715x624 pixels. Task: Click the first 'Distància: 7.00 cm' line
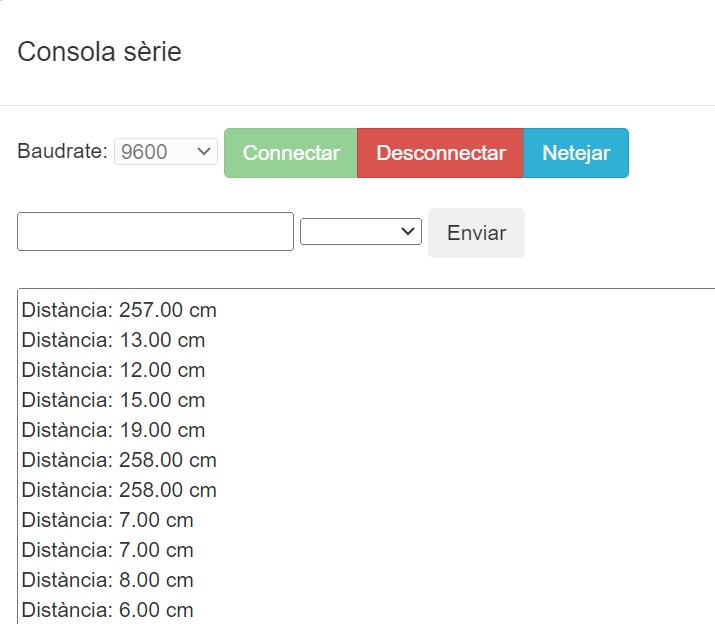point(108,520)
